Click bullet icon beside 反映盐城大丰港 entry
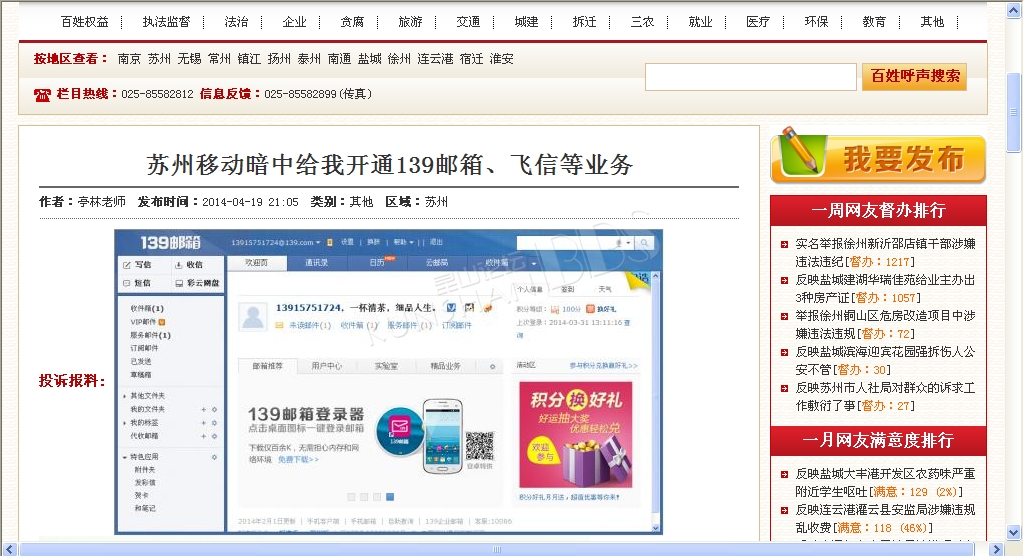Viewport: 1024px width, 556px height. pos(784,474)
